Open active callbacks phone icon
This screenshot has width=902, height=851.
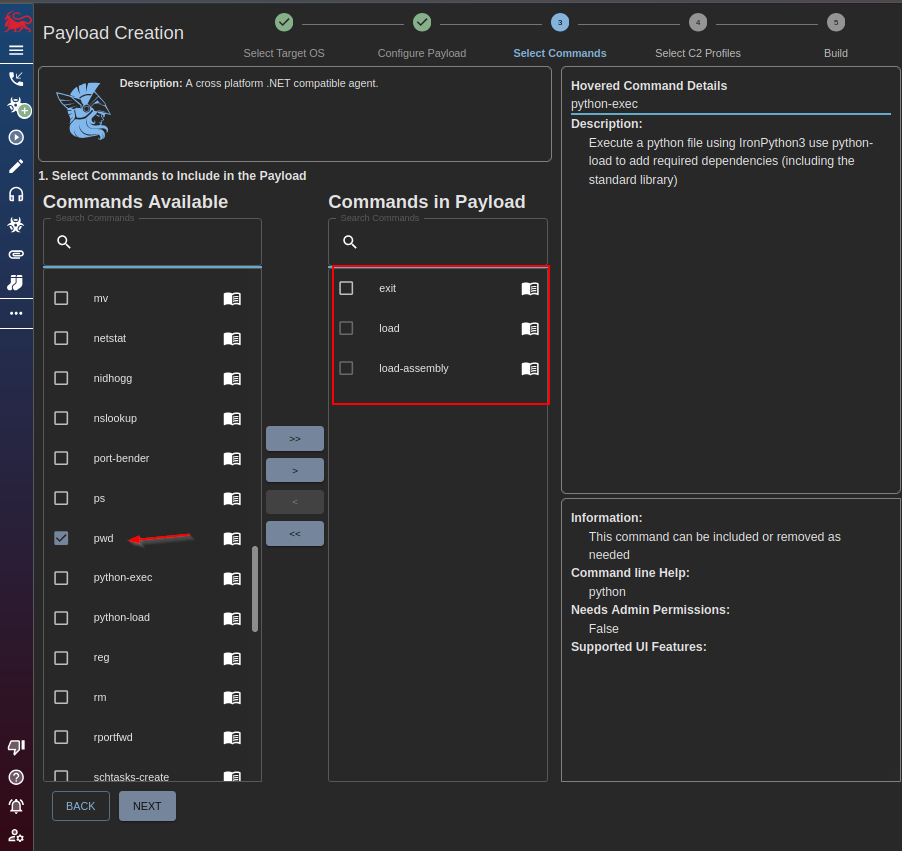coord(16,79)
